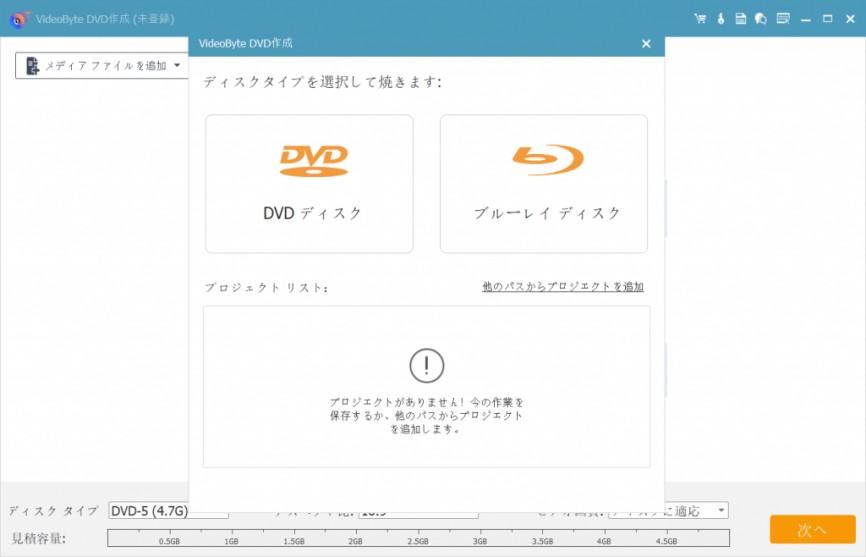
Task: Click the add media file icon
Action: pos(33,66)
